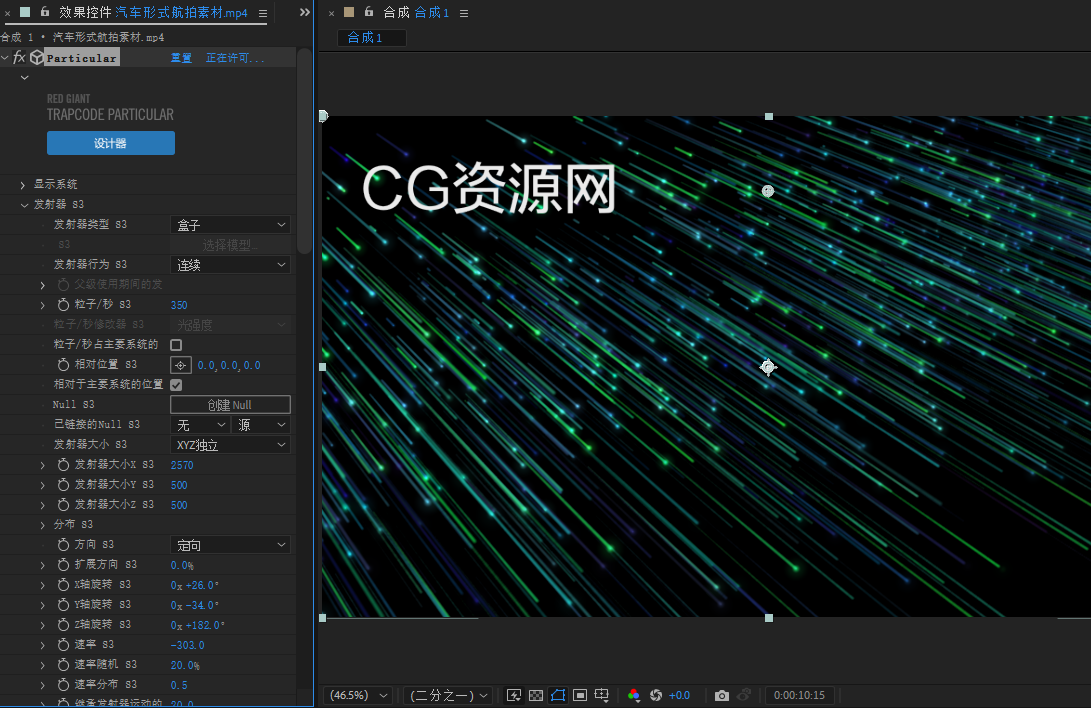The width and height of the screenshot is (1091, 708).
Task: Toggle stopwatch for 发射器大小Y S3
Action: point(63,485)
